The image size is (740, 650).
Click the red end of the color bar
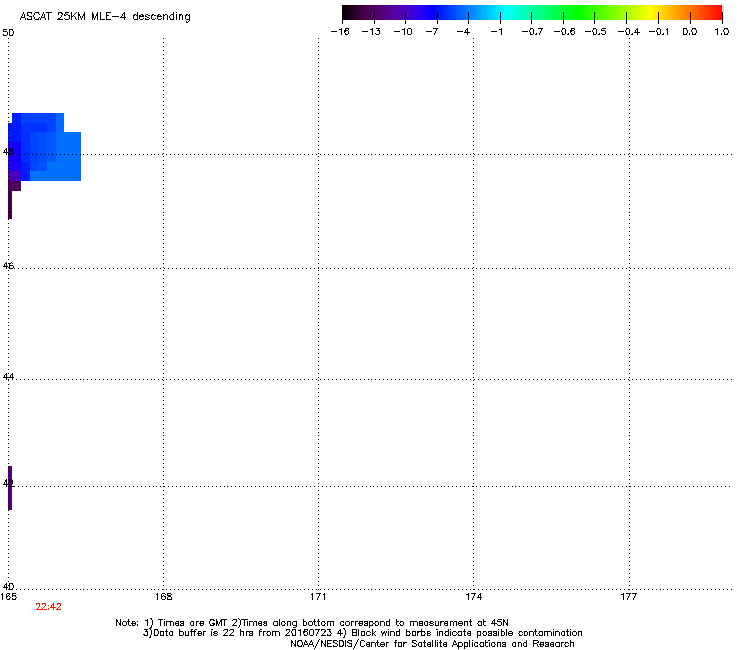pyautogui.click(x=714, y=13)
